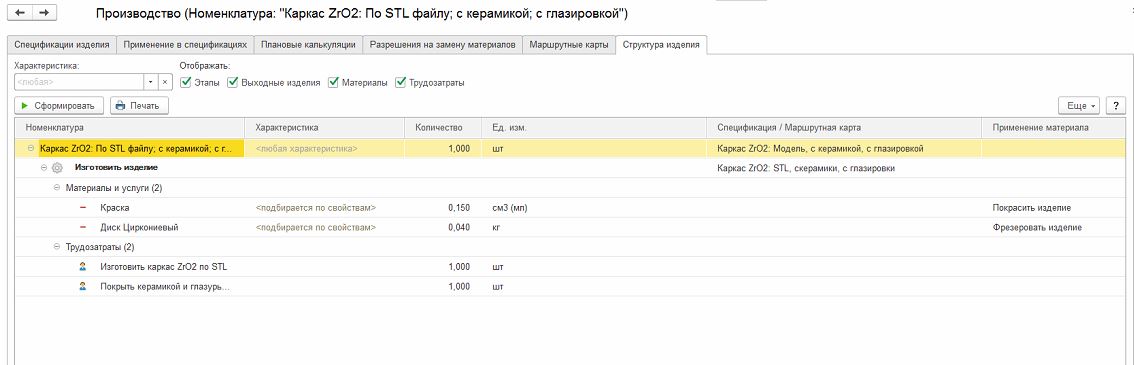
Task: Click the Фрезеровать изделие cell
Action: [x=1036, y=228]
